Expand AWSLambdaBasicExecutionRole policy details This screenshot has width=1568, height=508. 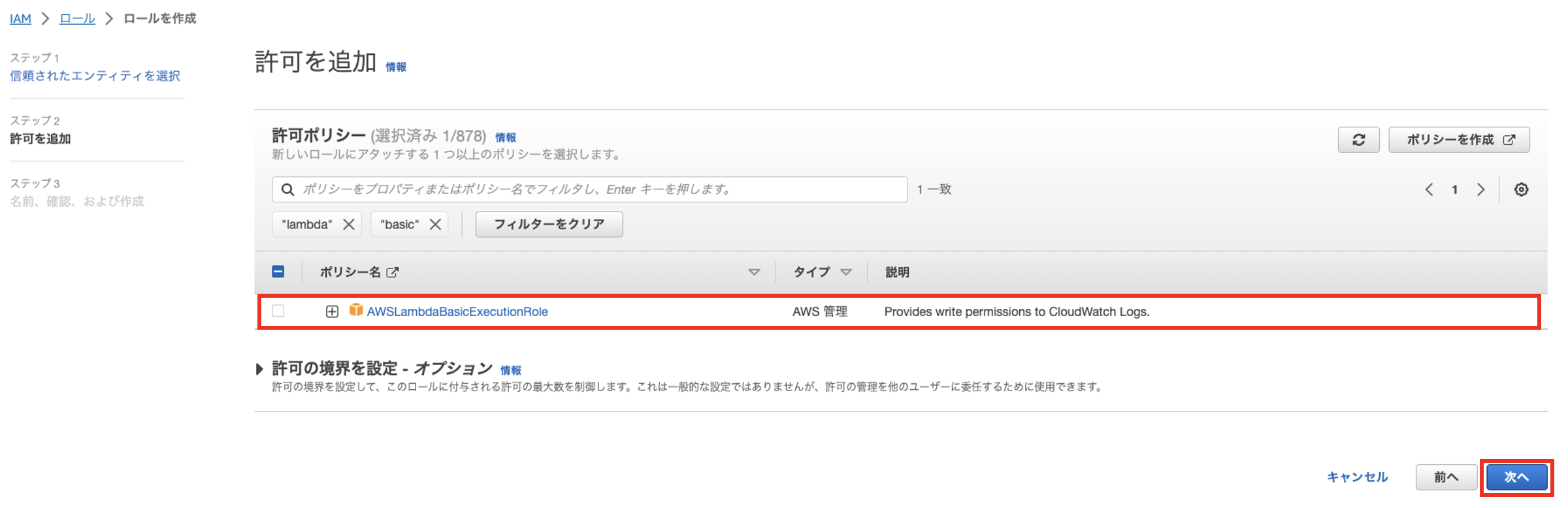pos(332,311)
